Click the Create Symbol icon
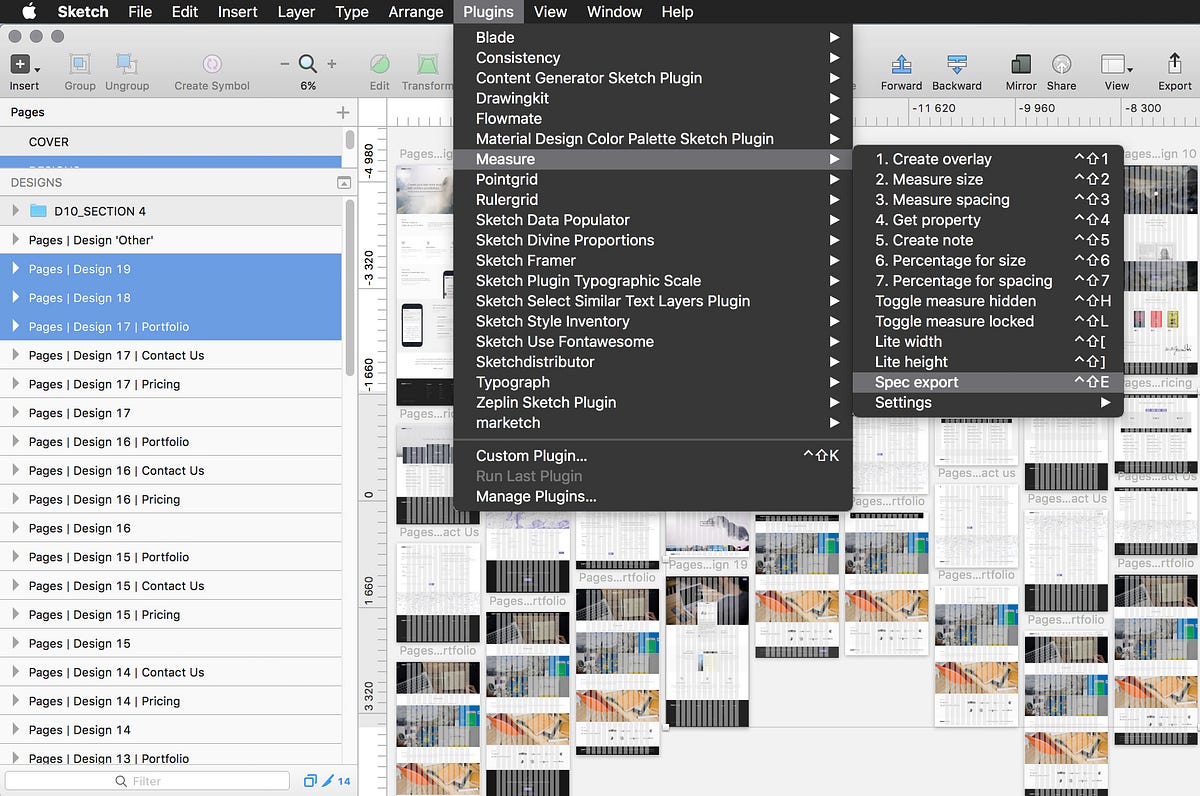The width and height of the screenshot is (1200, 796). [x=212, y=65]
